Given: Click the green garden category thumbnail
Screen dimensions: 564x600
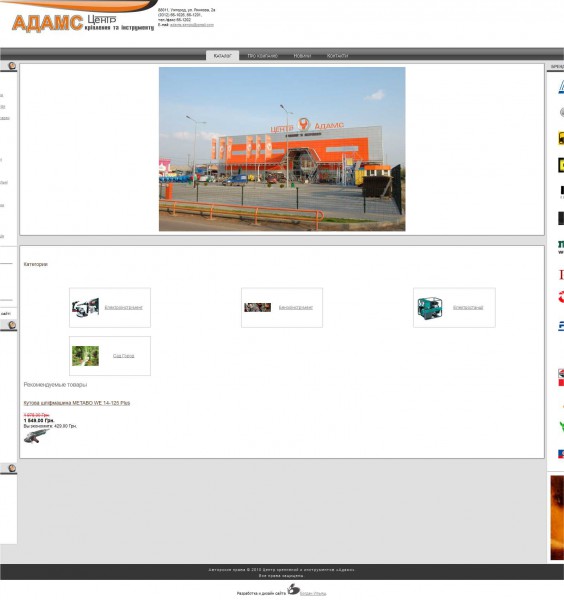Looking at the screenshot, I should (x=85, y=356).
